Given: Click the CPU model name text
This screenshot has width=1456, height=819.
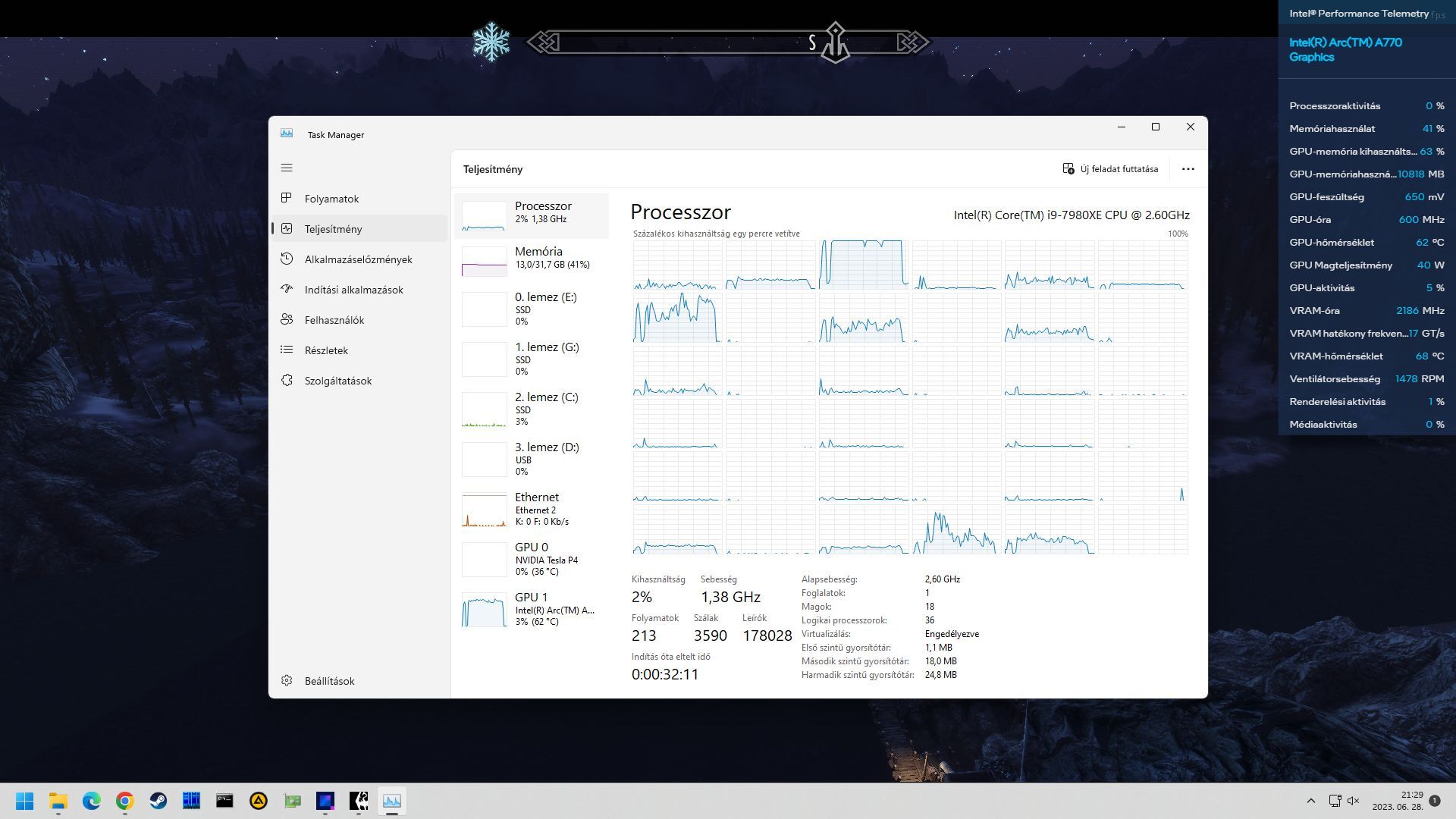Looking at the screenshot, I should (1072, 215).
